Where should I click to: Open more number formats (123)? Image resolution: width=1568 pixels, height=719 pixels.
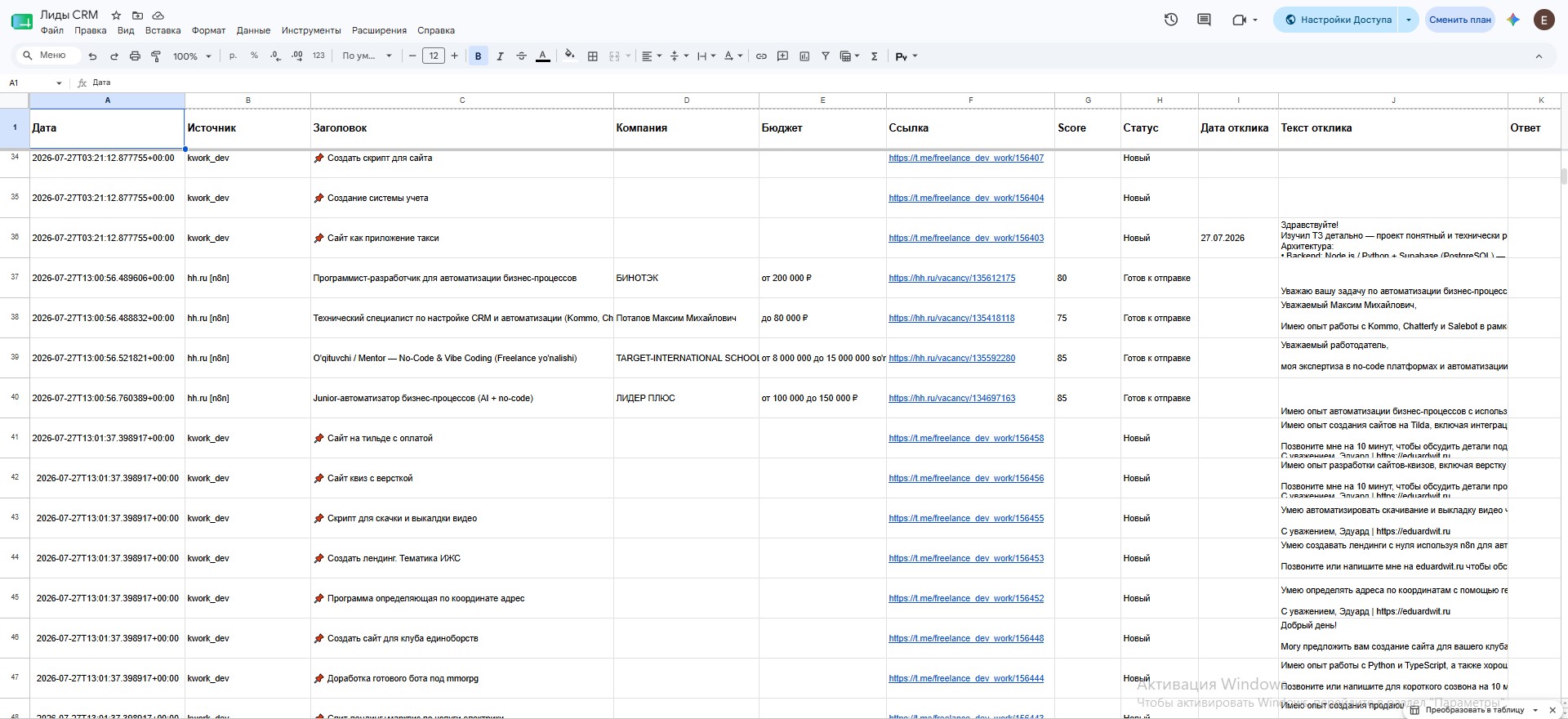click(318, 56)
